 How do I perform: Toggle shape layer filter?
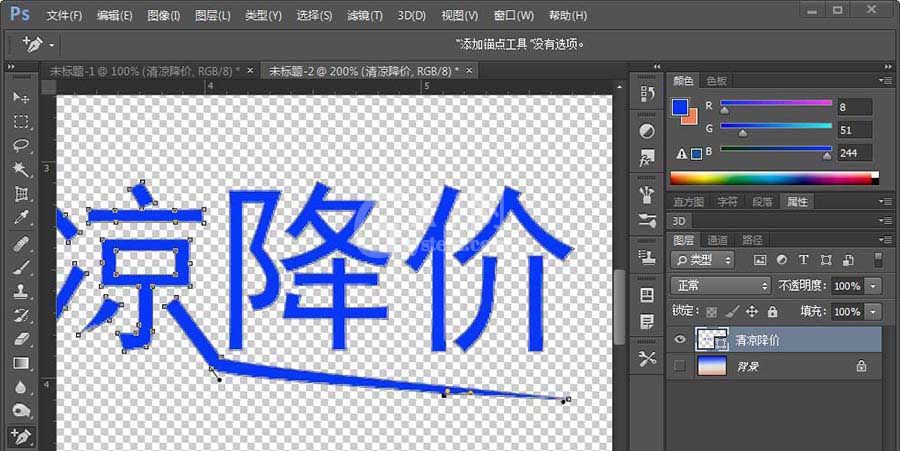tap(826, 260)
